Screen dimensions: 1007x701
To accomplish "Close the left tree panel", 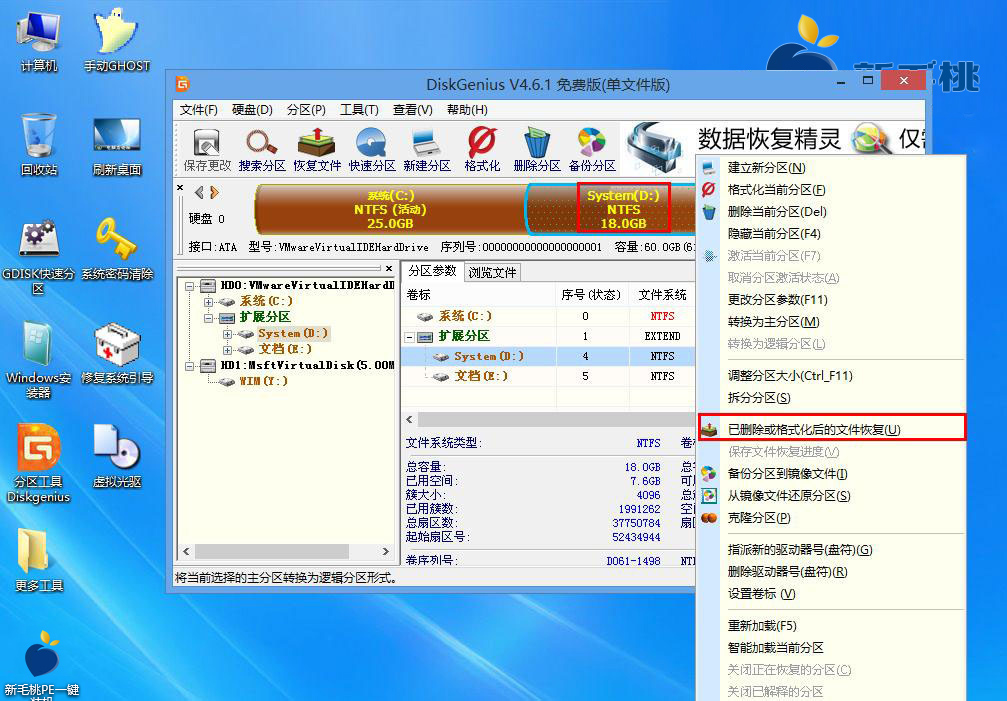I will point(389,268).
